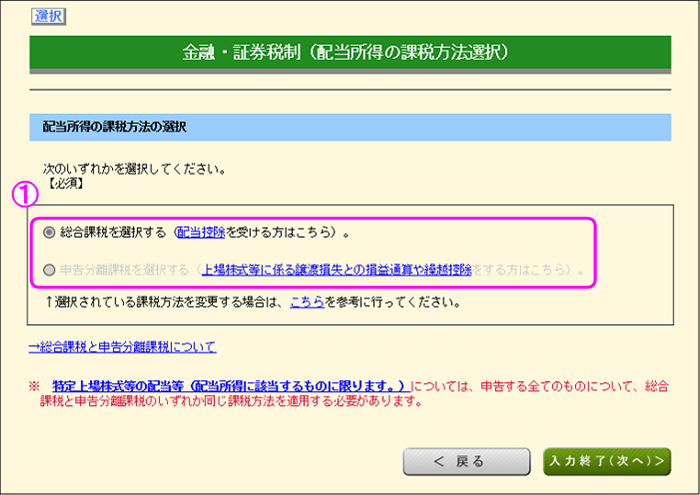
Task: Click the 金融・証券税制 title banner text
Action: 345,53
